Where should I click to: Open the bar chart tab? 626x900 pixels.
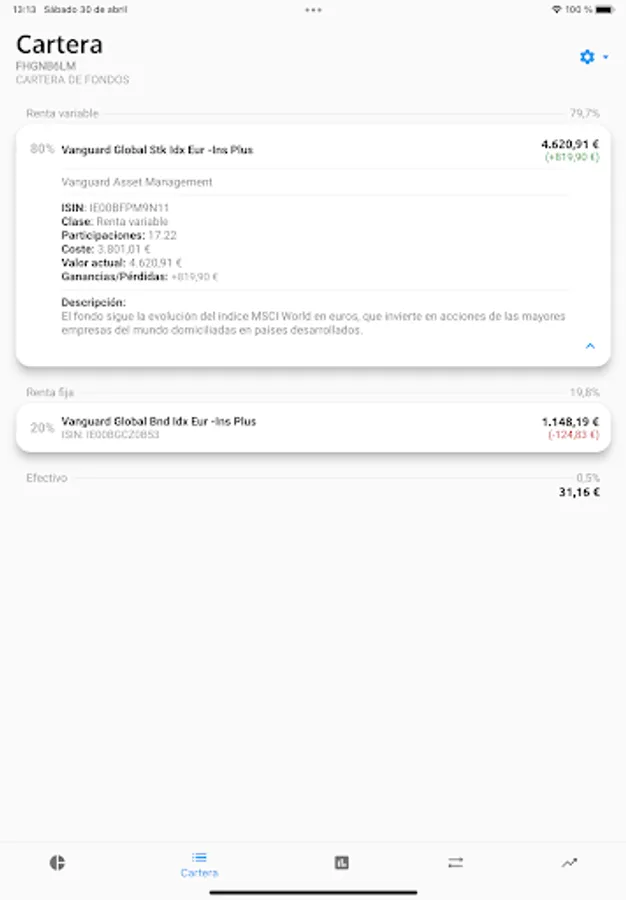341,862
